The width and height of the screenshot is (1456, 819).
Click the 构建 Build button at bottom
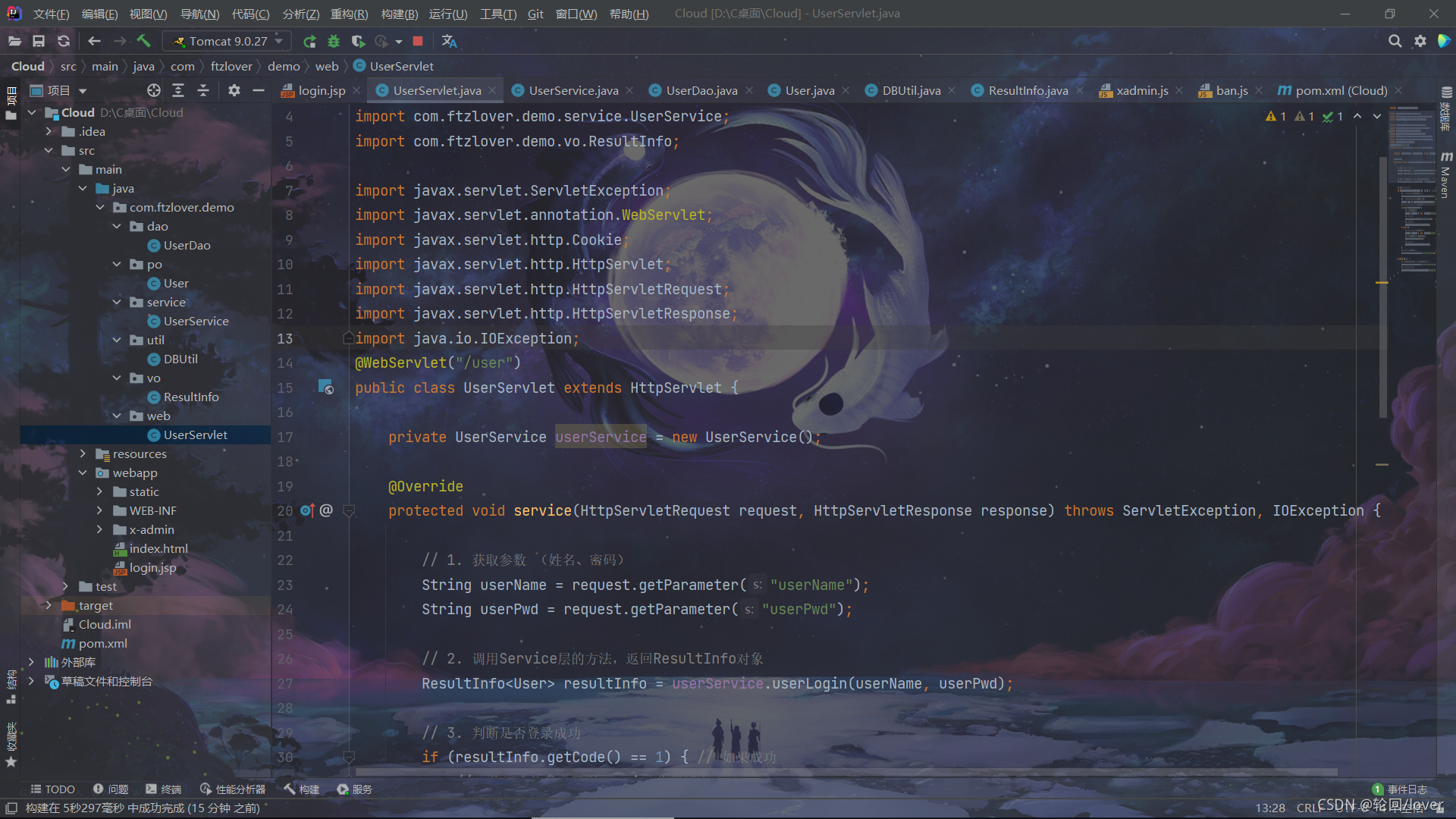pos(300,789)
